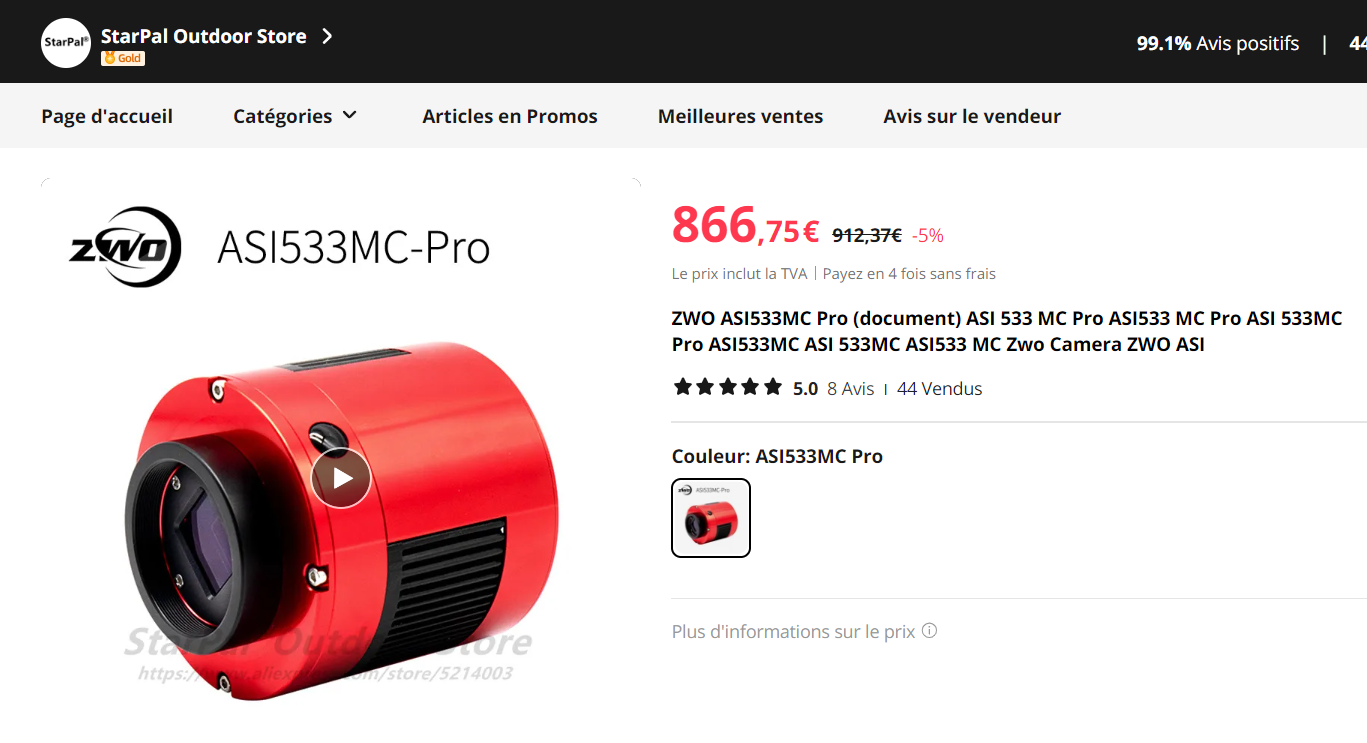Click 44 Vendus sold count
The width and height of the screenshot is (1367, 743).
940,389
